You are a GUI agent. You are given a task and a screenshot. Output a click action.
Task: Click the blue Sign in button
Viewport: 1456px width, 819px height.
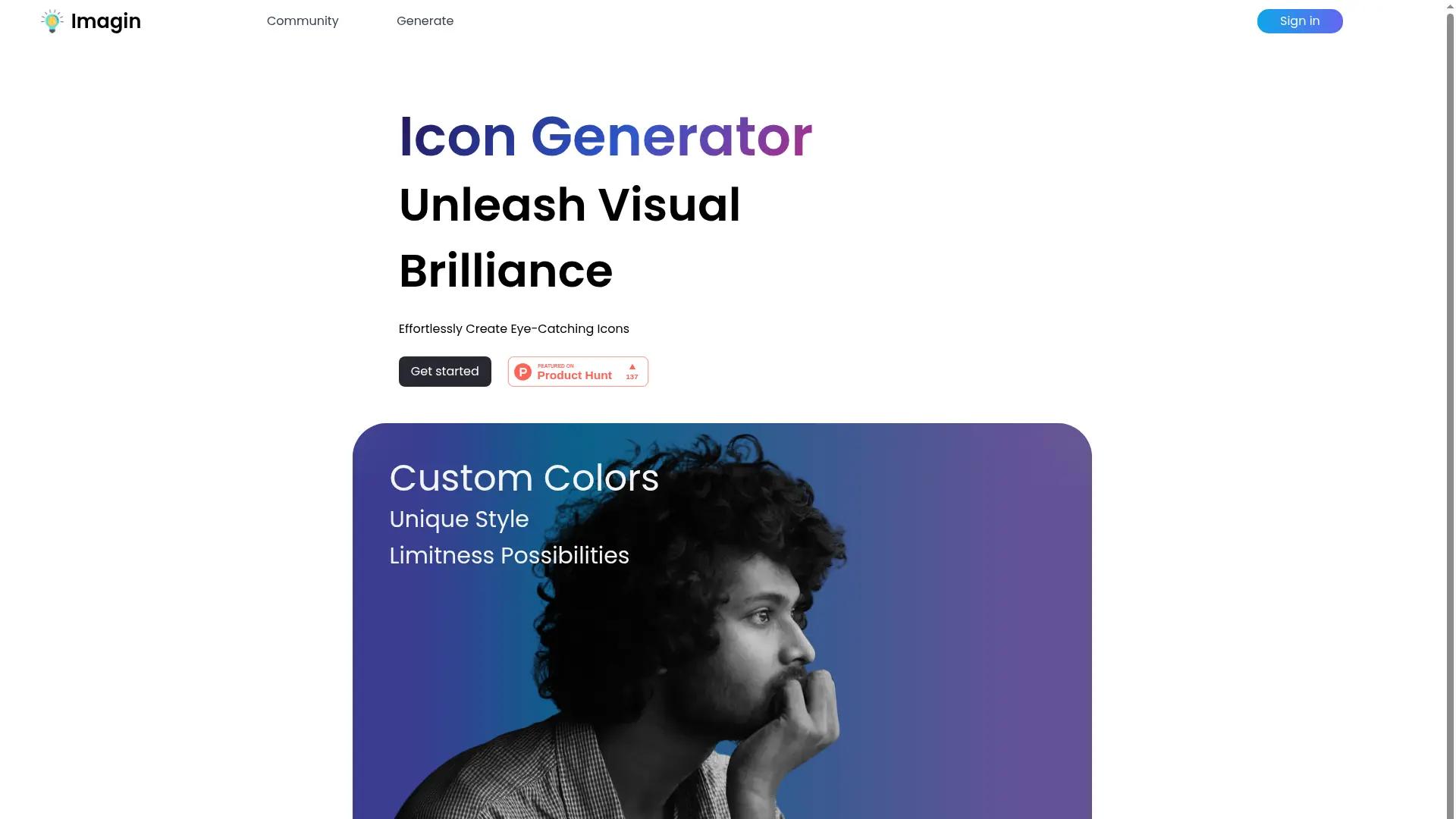[1300, 21]
